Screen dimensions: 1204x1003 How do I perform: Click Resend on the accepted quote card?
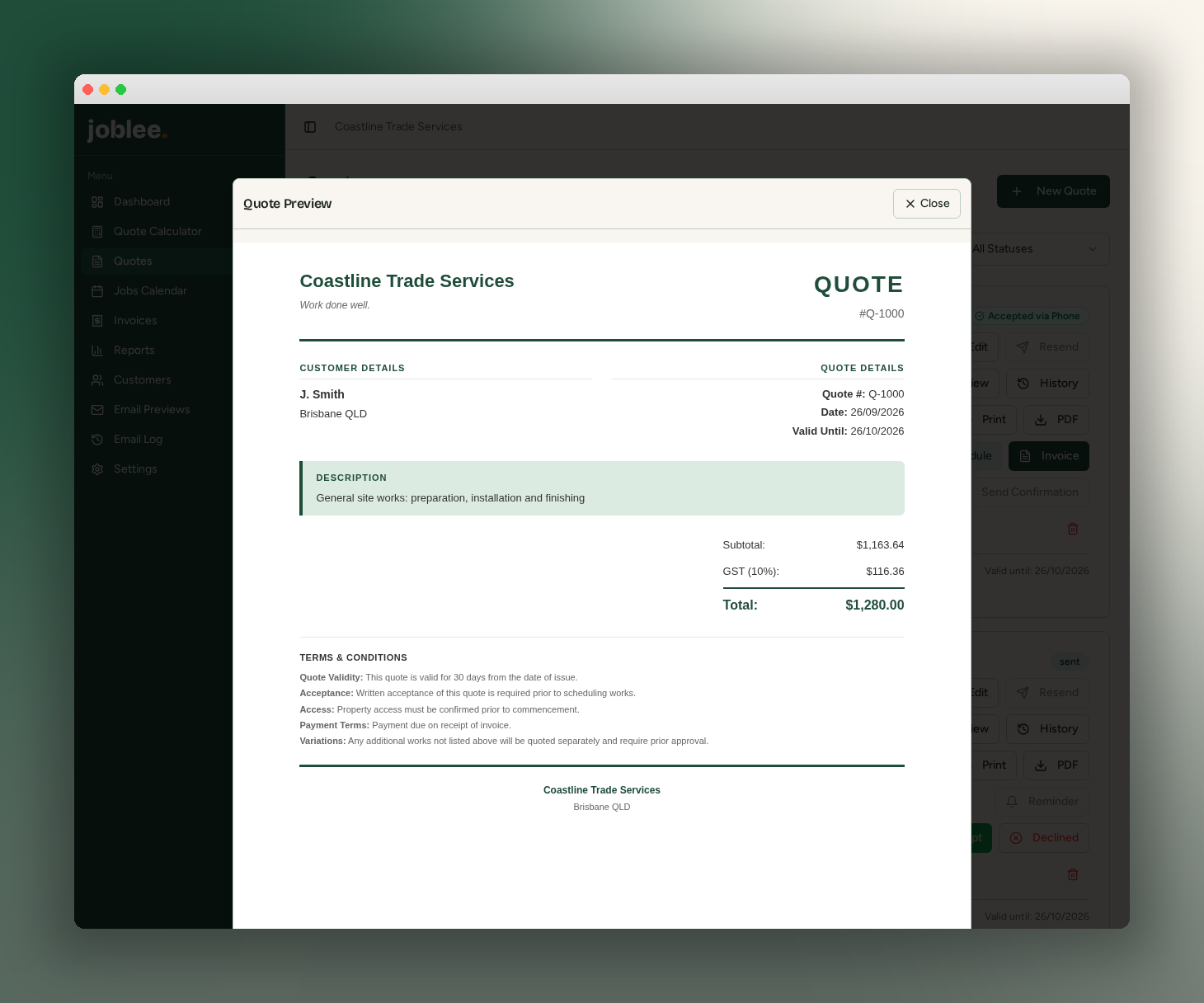(x=1047, y=347)
